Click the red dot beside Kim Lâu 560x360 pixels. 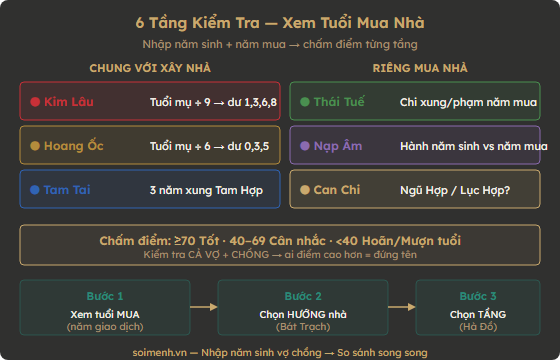point(35,102)
